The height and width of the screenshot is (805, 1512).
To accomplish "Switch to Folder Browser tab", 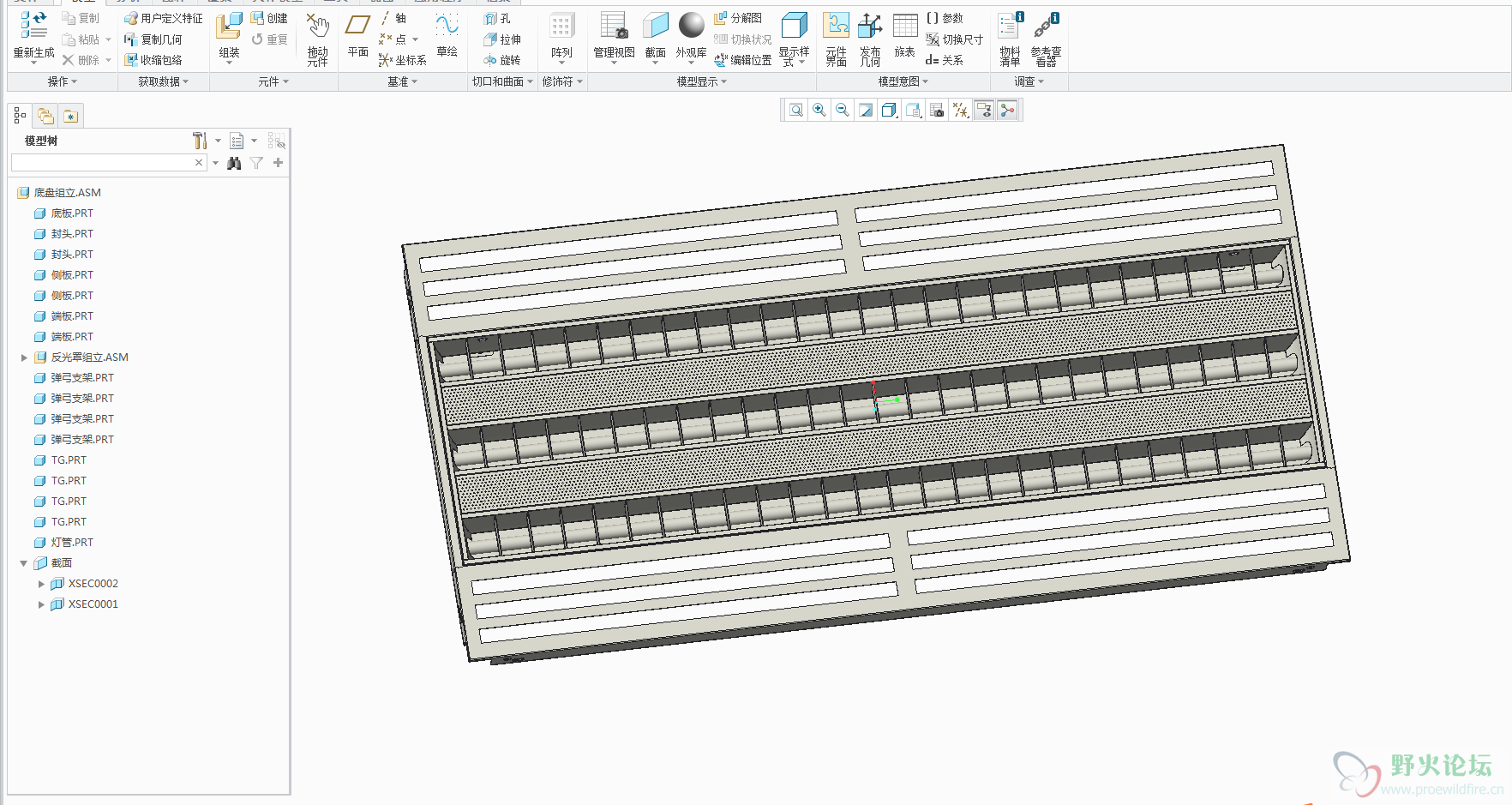I will pos(45,116).
